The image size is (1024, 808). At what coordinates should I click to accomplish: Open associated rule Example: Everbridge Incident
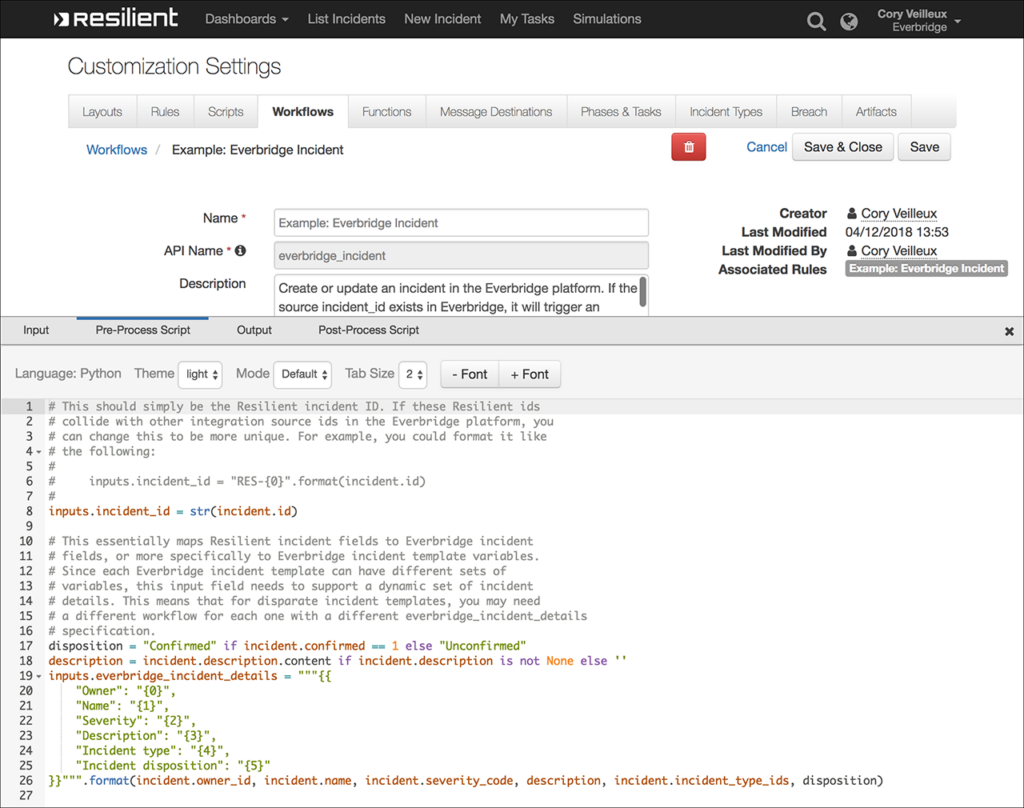[926, 268]
